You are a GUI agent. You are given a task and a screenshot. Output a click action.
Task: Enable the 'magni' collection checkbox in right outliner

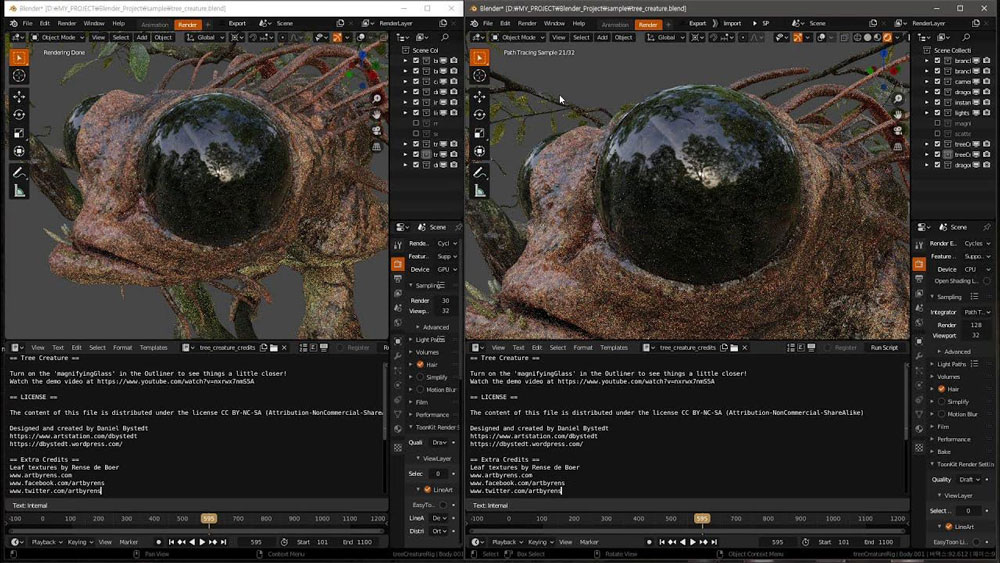937,123
